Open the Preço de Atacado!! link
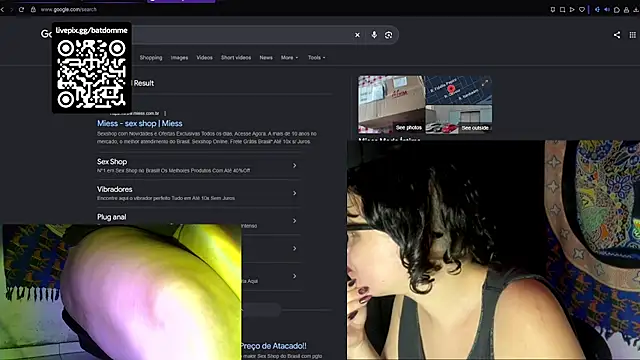 point(273,346)
